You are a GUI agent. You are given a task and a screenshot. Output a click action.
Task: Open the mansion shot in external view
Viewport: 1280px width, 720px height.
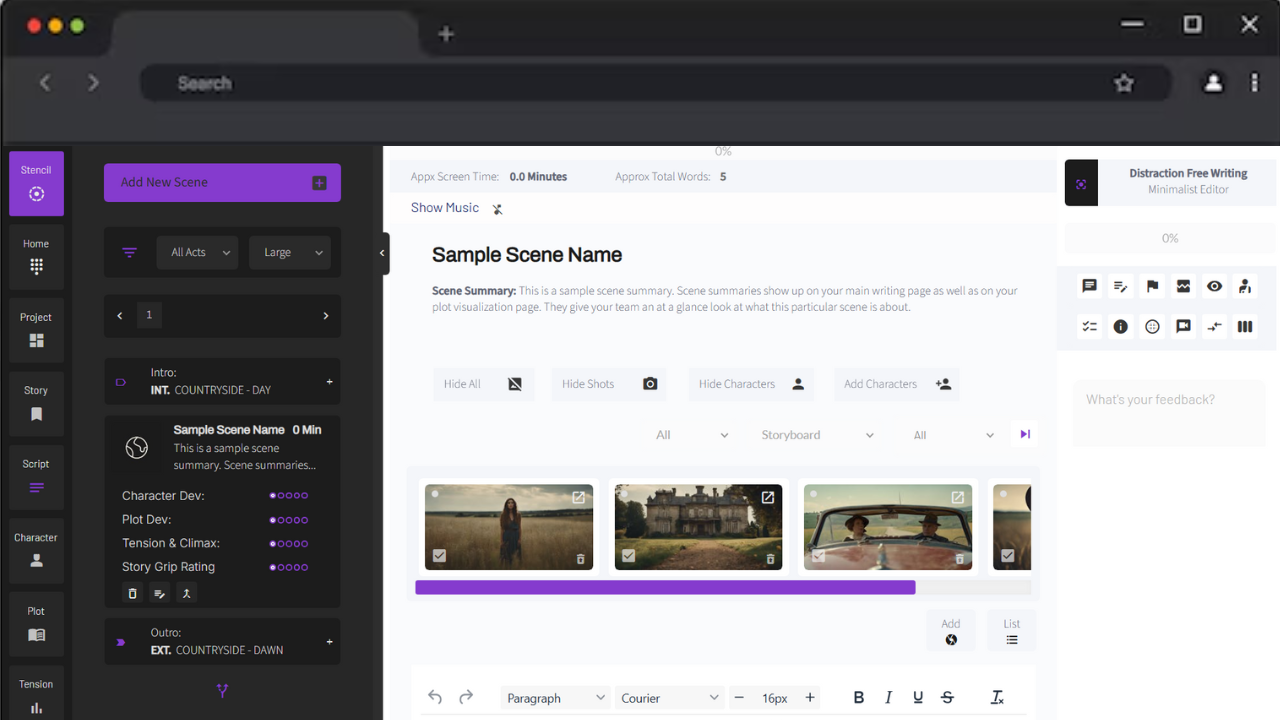[768, 497]
